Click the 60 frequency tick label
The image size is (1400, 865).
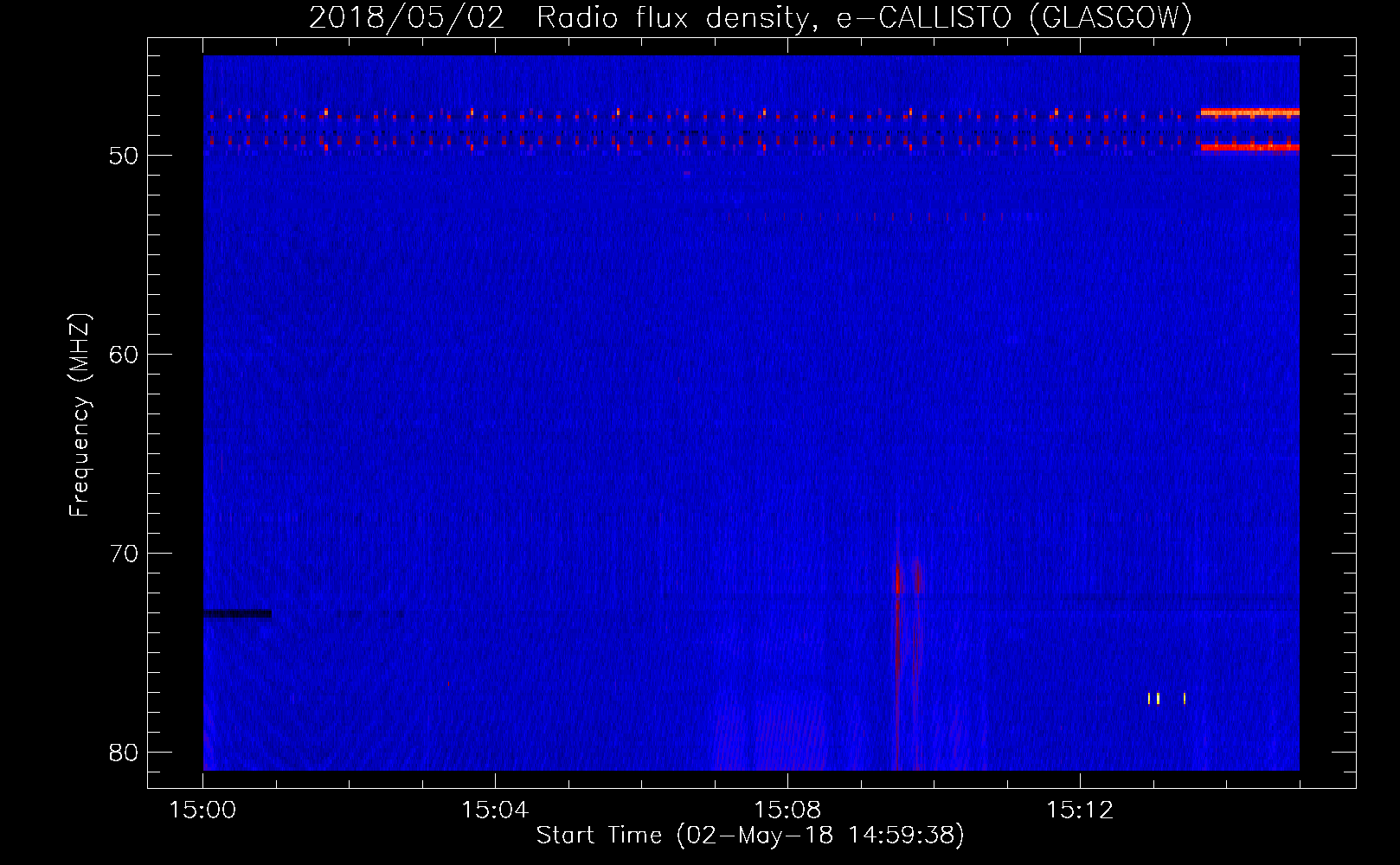pyautogui.click(x=124, y=355)
